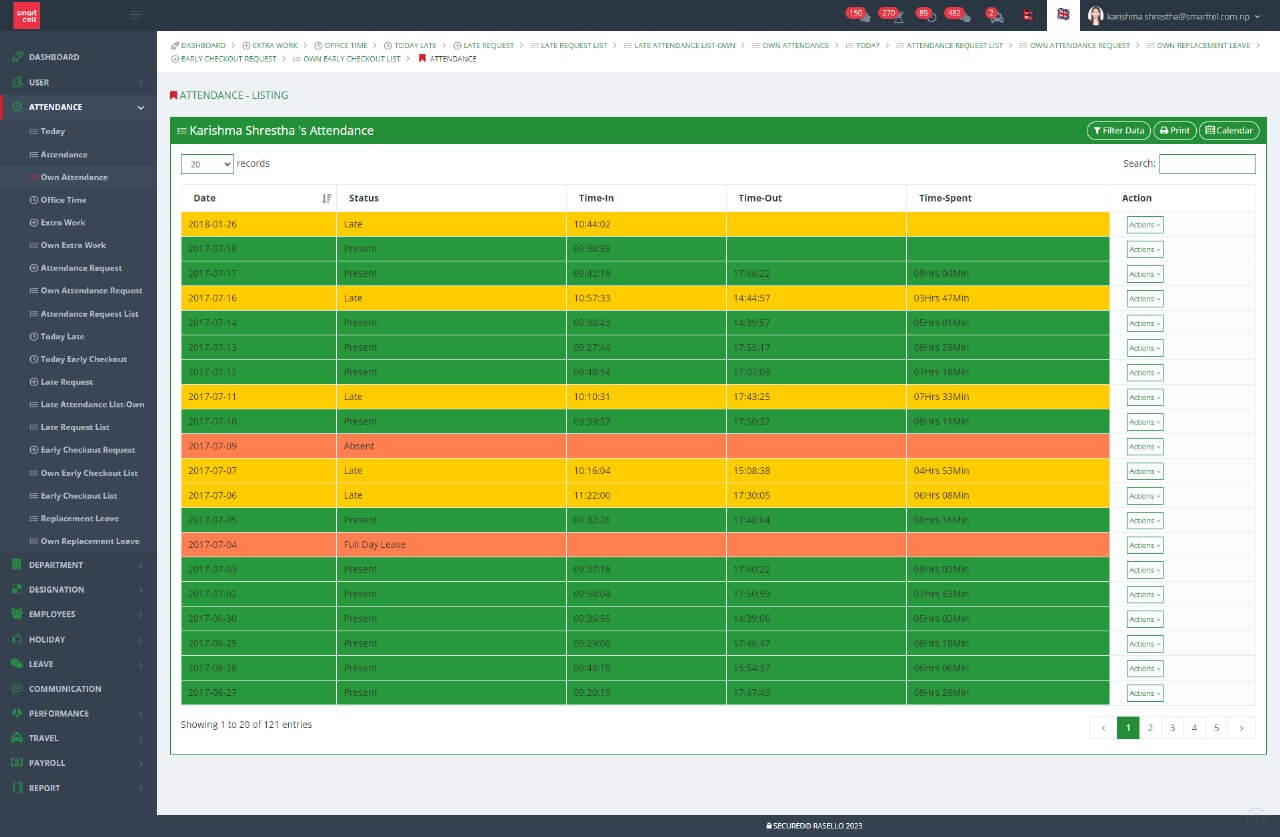Viewport: 1280px width, 837px height.
Task: Open the notification icon with badge 270
Action: click(x=891, y=15)
